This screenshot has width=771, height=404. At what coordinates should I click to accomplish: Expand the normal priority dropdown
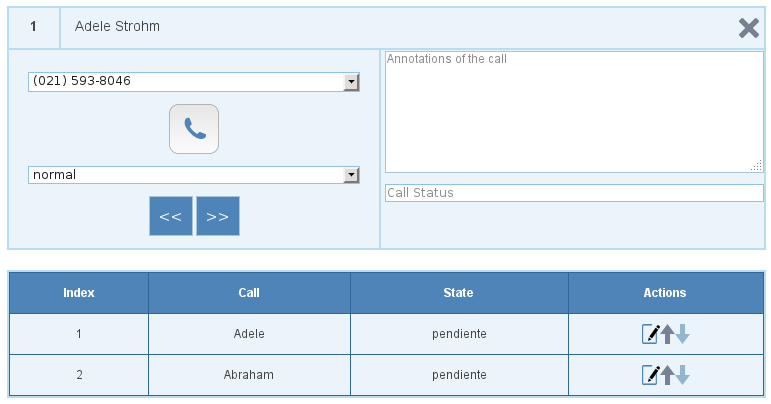[x=351, y=175]
